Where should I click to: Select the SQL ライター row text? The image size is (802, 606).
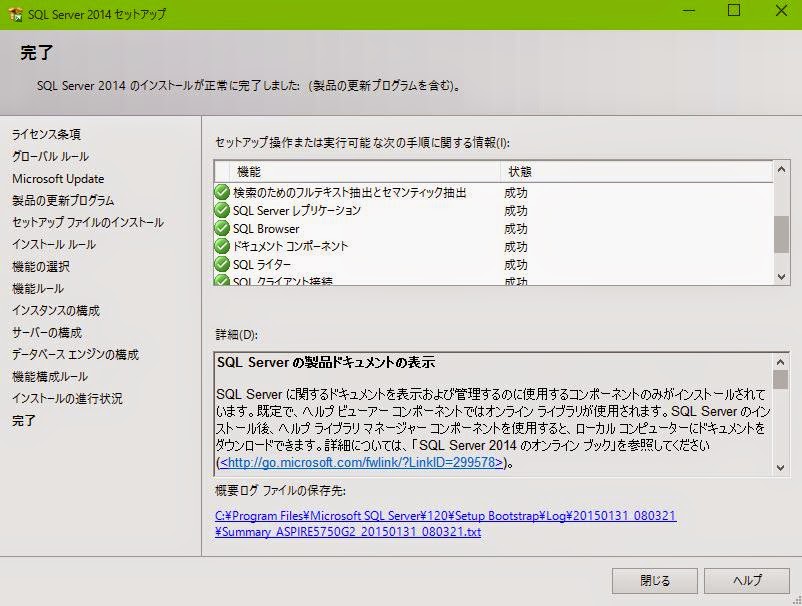(261, 264)
